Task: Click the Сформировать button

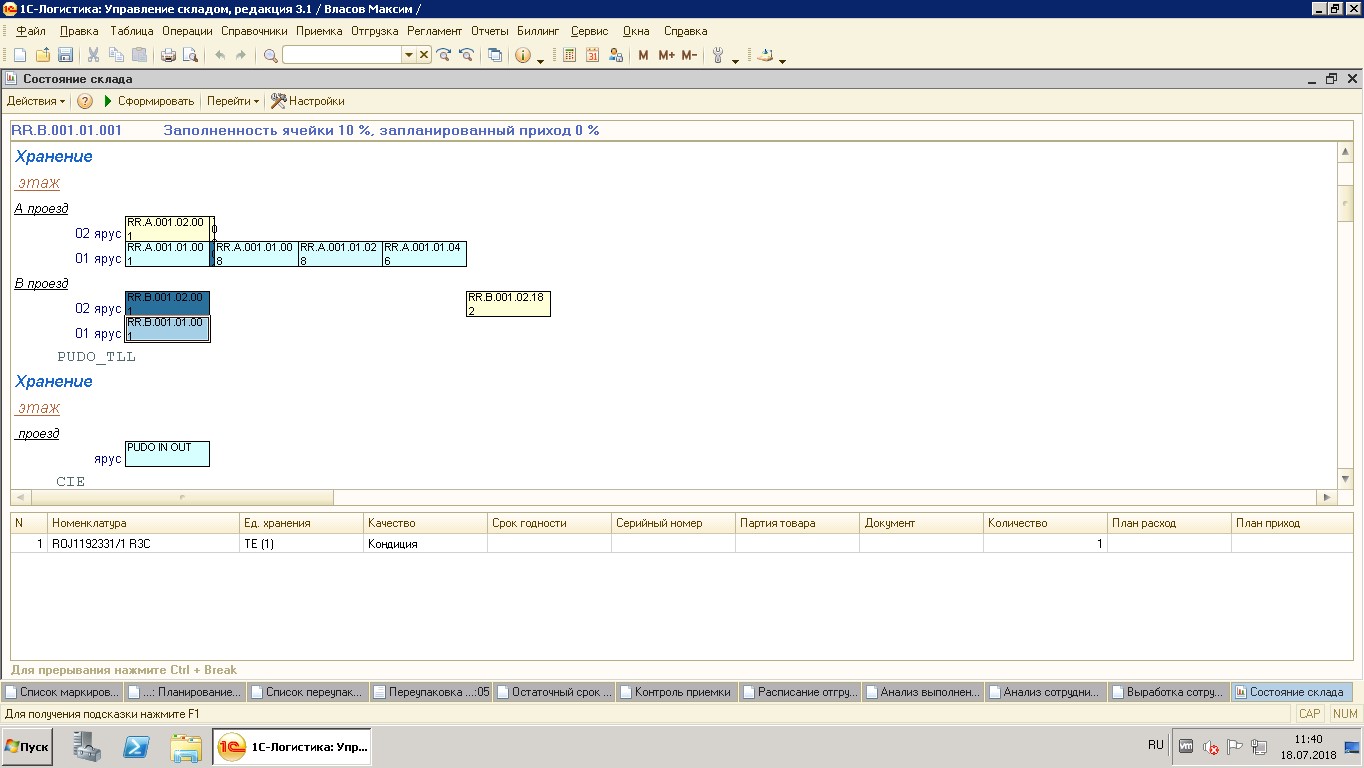Action: 148,101
